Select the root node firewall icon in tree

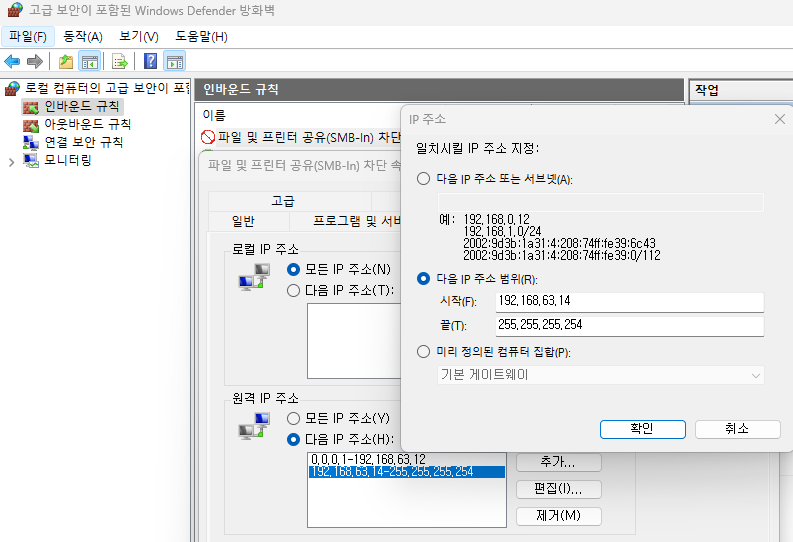pos(12,88)
